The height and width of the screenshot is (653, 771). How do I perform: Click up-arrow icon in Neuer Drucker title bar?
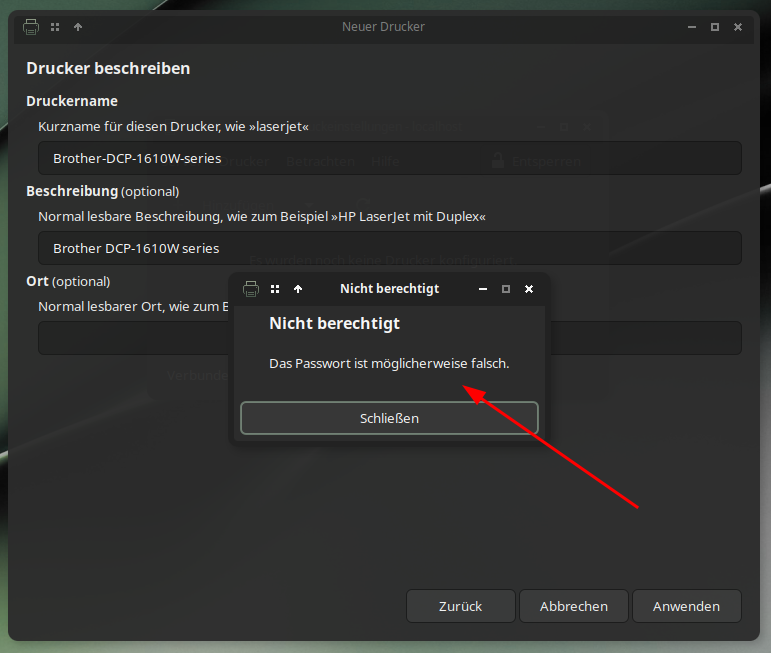coord(78,27)
